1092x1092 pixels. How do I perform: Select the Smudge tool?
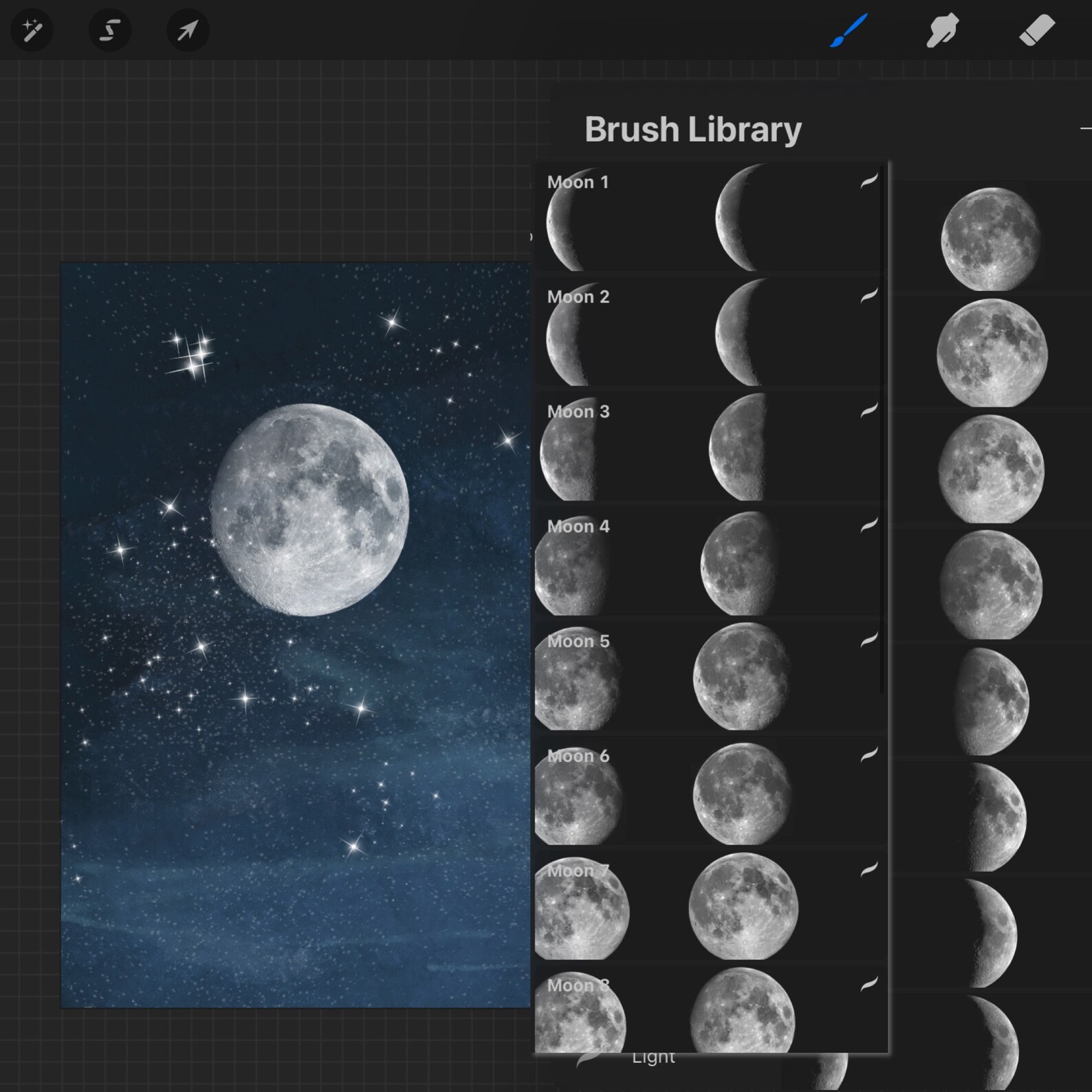(x=942, y=31)
